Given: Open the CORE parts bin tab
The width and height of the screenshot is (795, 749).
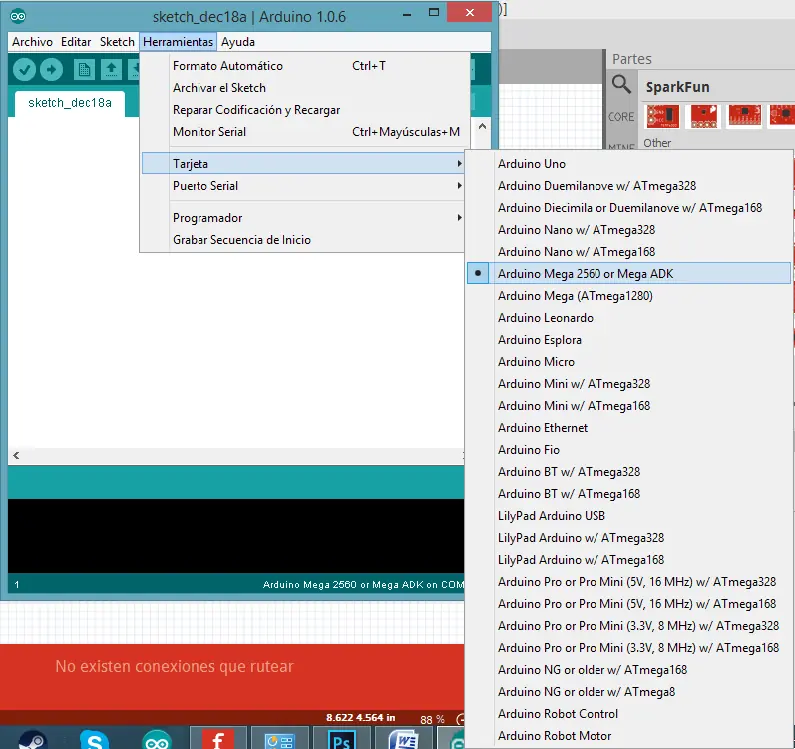Looking at the screenshot, I should (621, 117).
